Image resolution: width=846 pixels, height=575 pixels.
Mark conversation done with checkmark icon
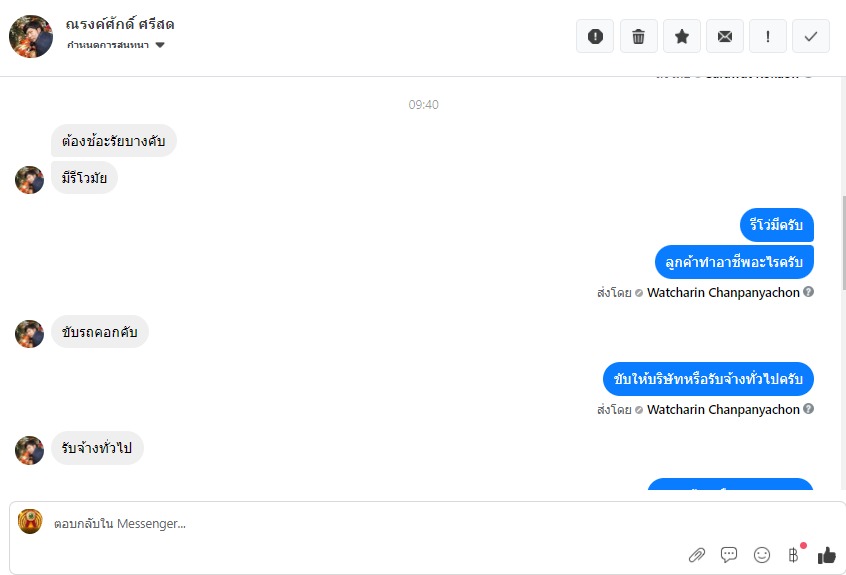point(811,37)
